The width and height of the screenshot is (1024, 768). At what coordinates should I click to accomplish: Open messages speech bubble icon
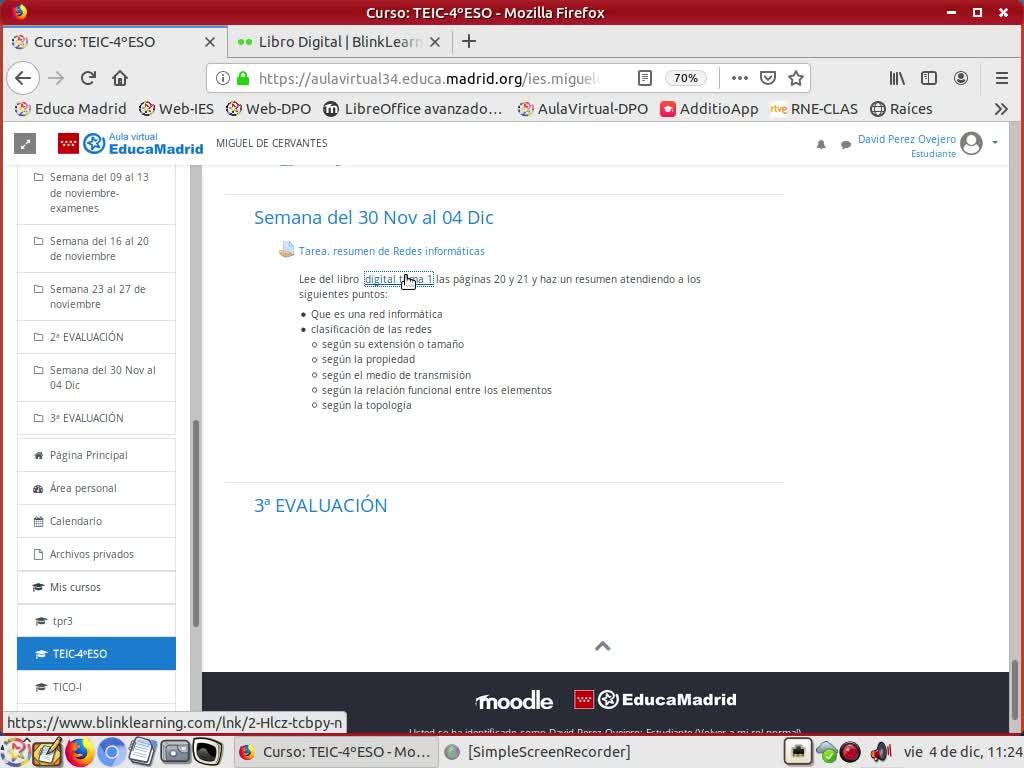[846, 144]
